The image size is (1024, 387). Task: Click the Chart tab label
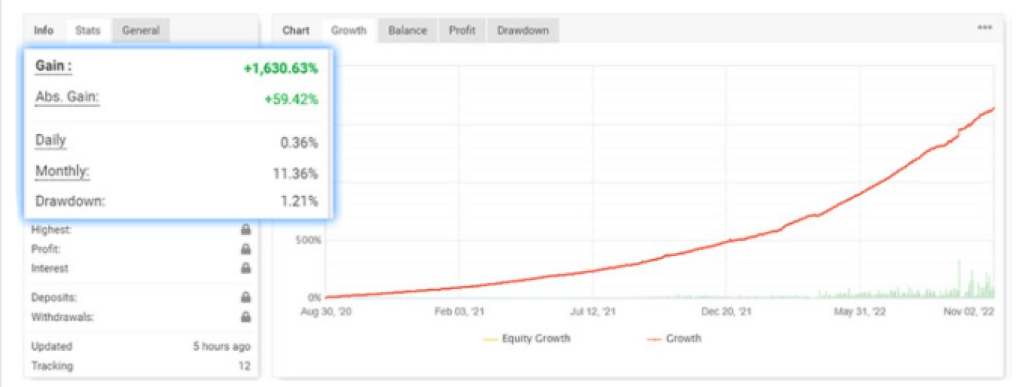296,30
